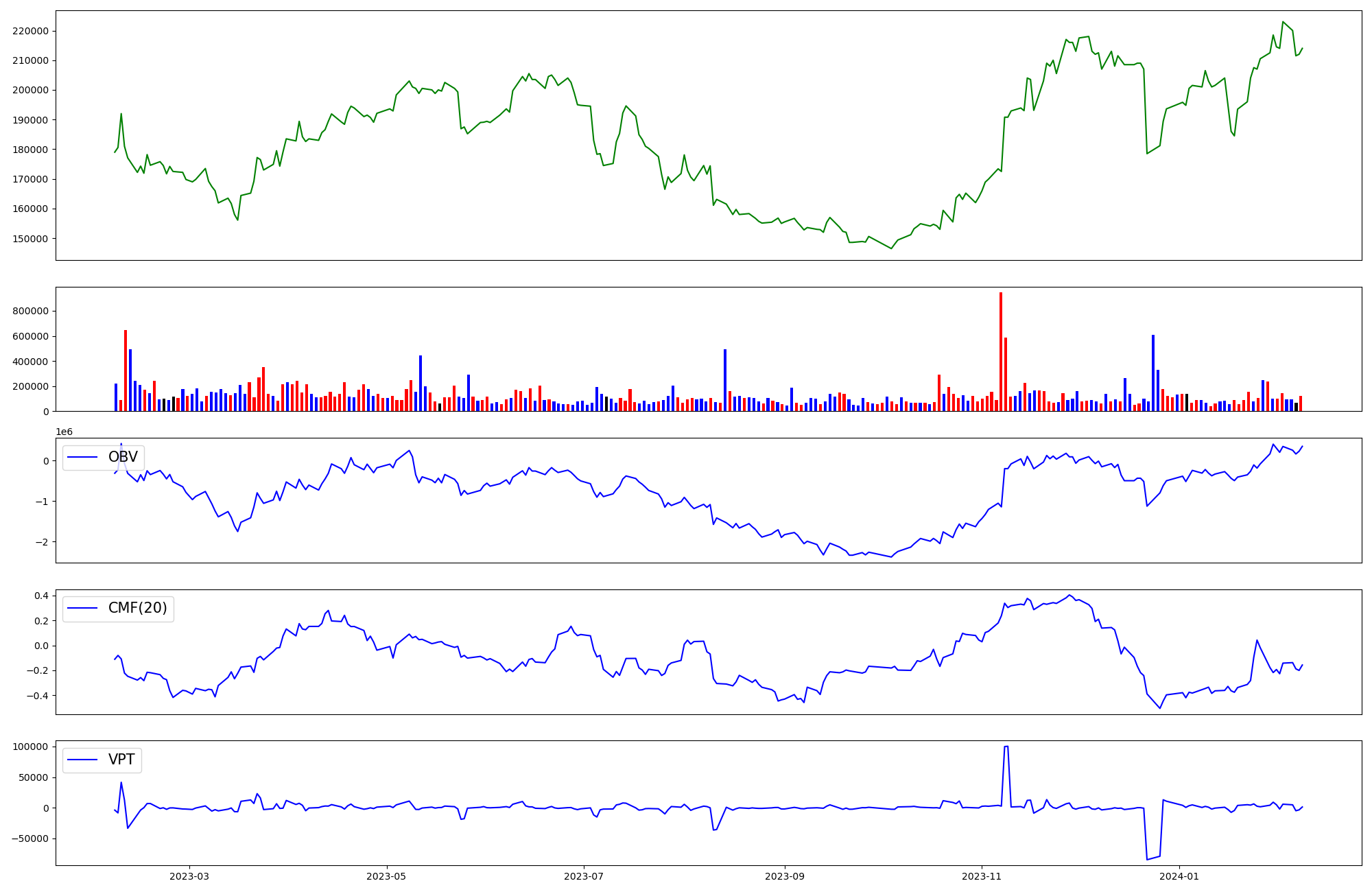
Task: Click the 220000 price axis label
Action: (x=30, y=31)
